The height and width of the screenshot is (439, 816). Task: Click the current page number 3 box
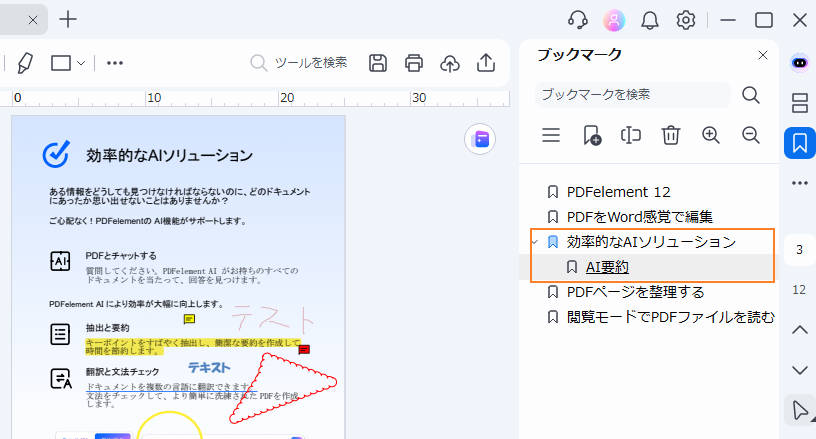click(799, 250)
